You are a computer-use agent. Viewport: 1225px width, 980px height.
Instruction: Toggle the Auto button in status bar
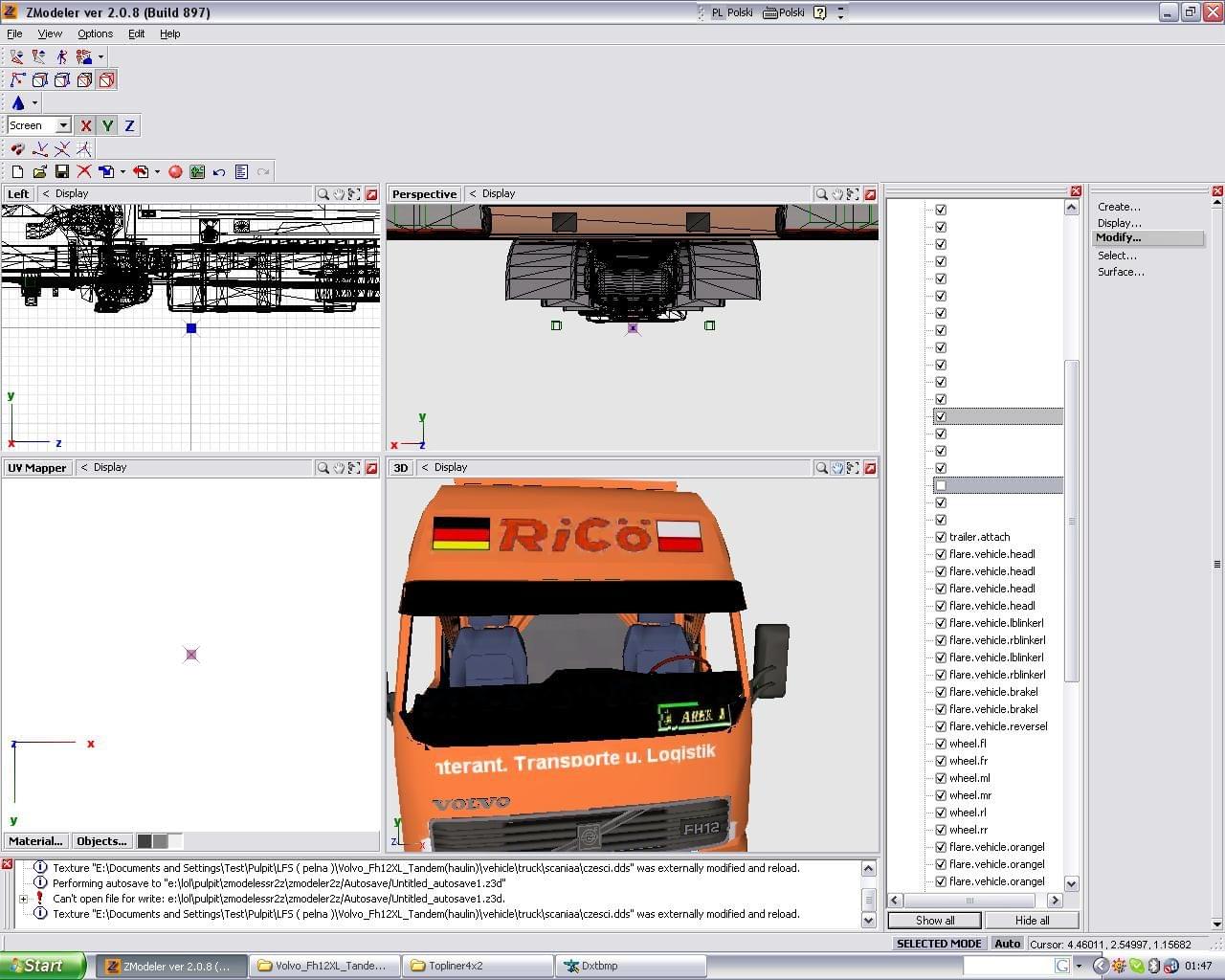point(1007,944)
